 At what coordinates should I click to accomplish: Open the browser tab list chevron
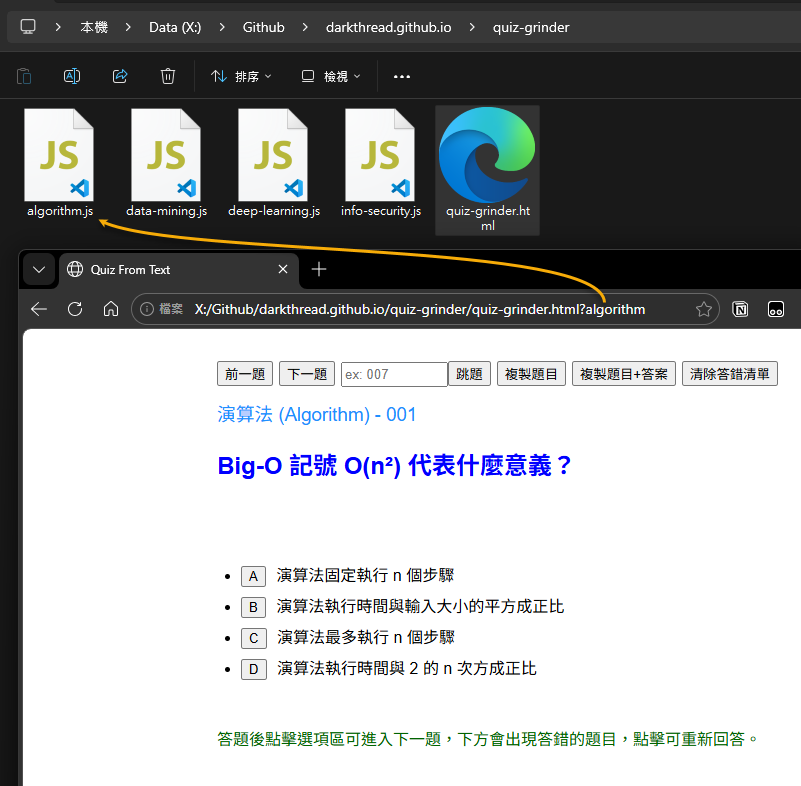pyautogui.click(x=39, y=269)
